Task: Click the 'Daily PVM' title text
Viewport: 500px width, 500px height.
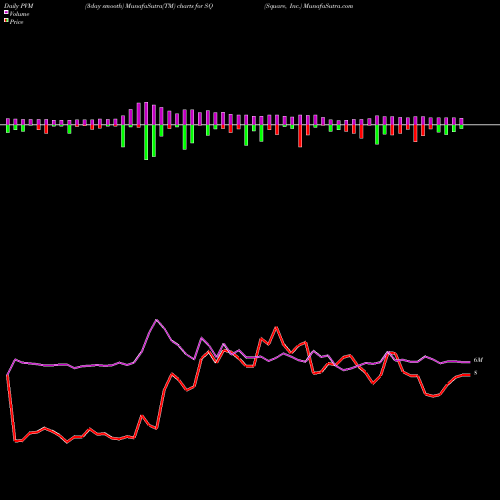Action: click(19, 6)
